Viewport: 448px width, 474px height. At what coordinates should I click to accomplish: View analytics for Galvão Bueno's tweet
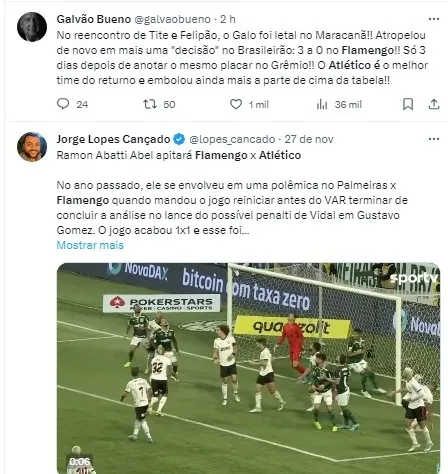(x=322, y=104)
